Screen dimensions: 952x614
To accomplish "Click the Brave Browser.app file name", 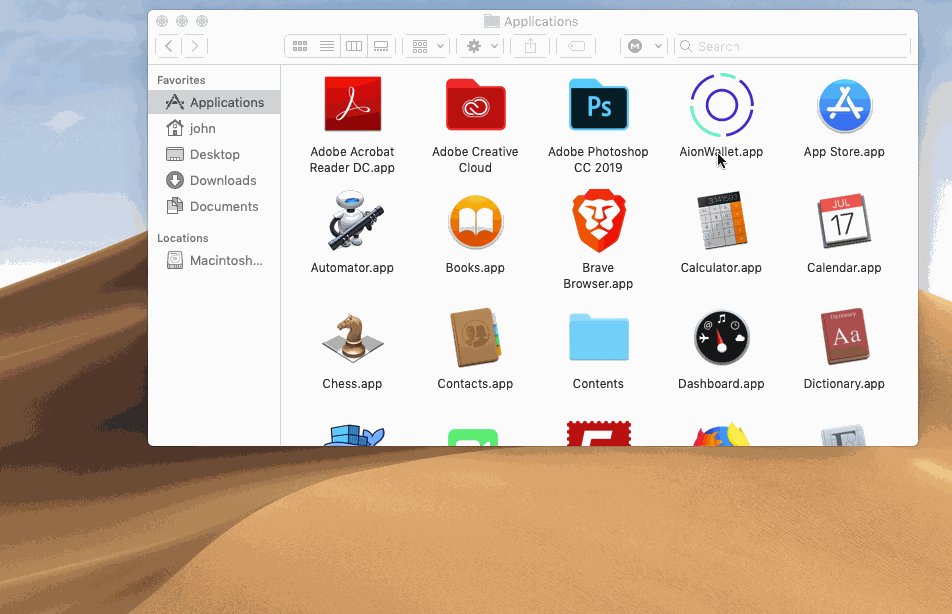I will click(x=598, y=276).
